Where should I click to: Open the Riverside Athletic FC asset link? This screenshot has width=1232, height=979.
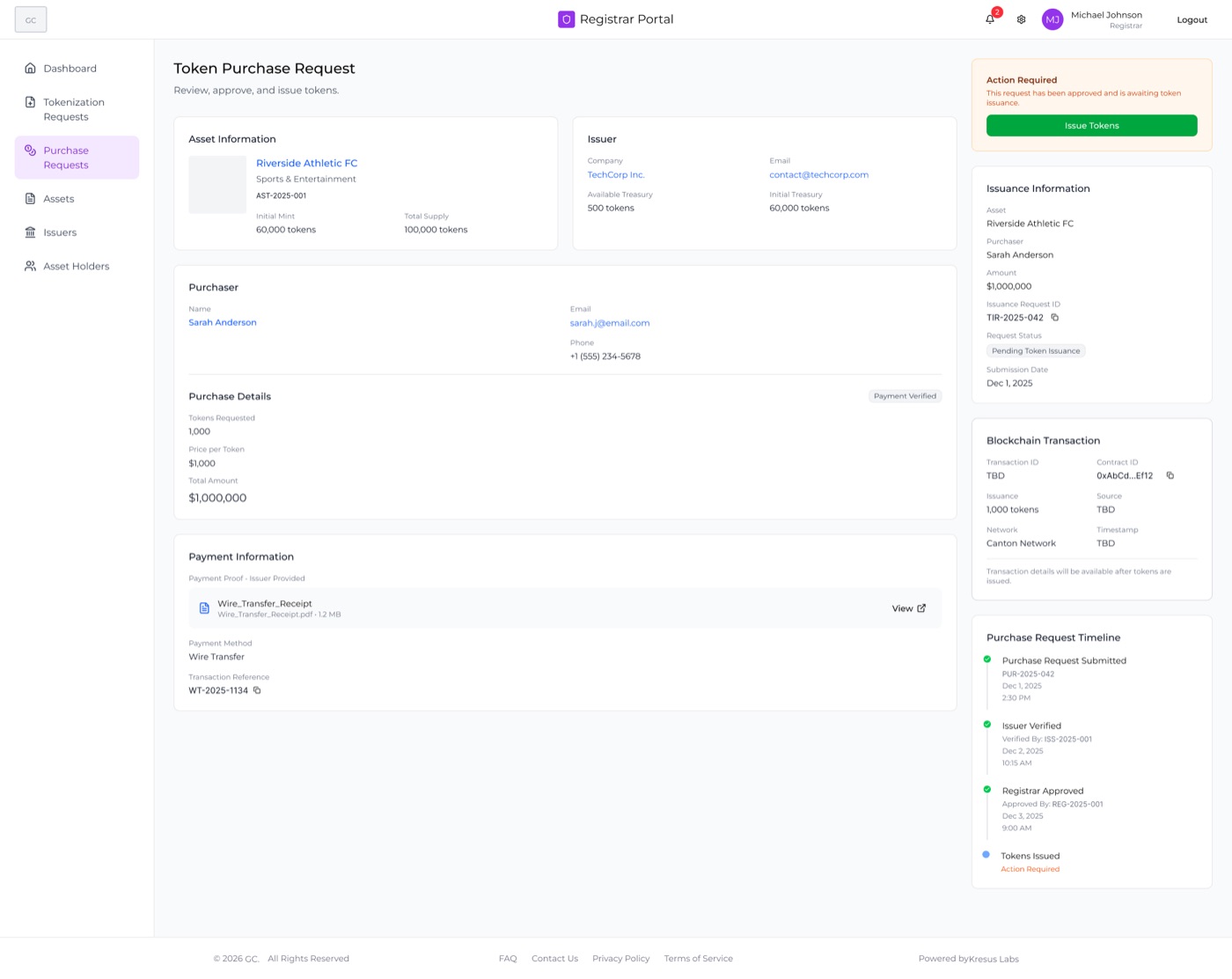(x=306, y=163)
